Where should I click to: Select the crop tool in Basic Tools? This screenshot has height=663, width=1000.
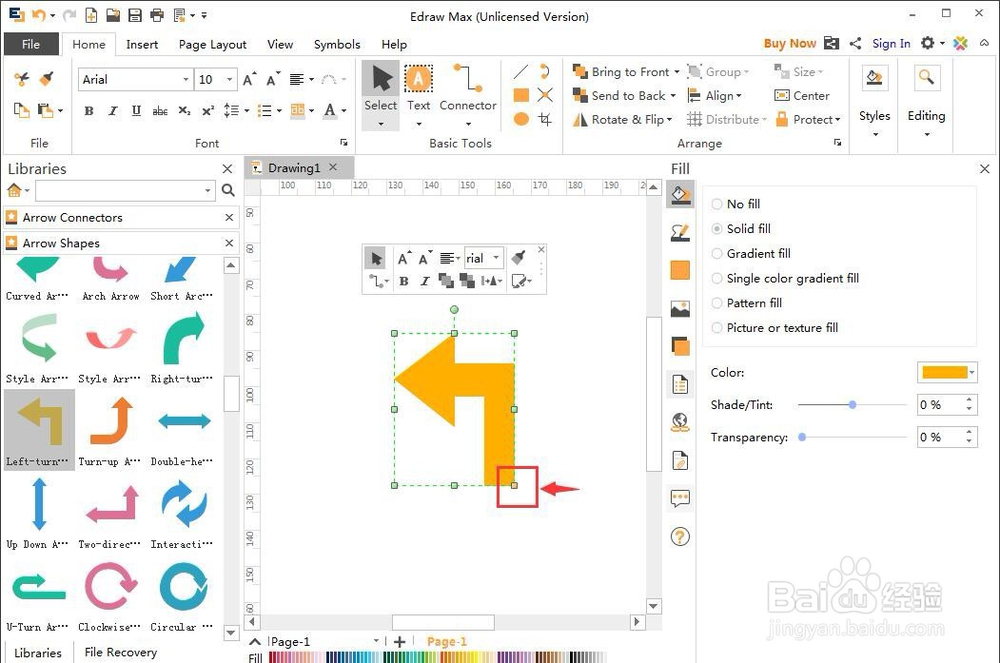click(545, 119)
